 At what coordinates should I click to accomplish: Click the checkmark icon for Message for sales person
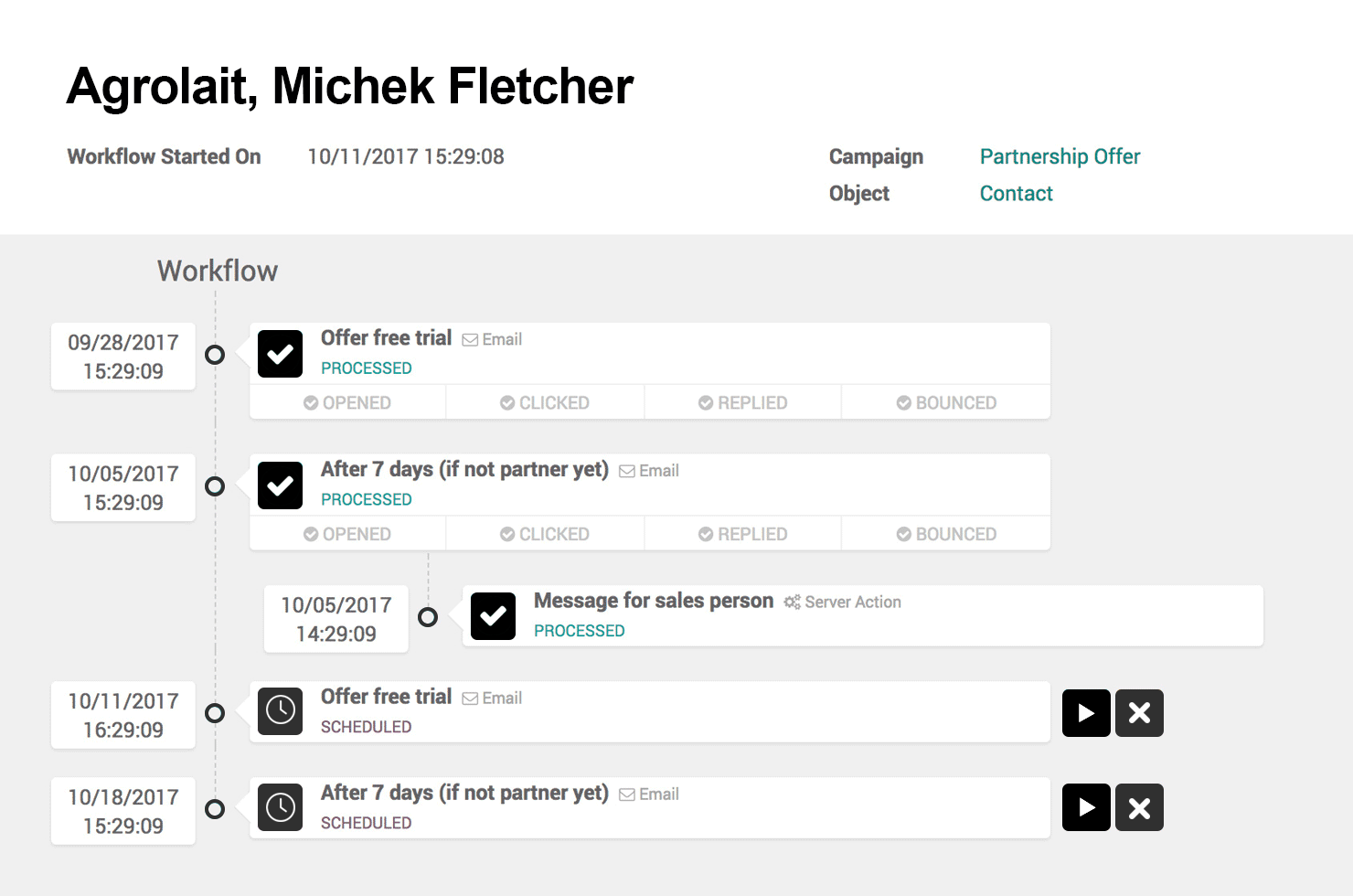click(x=493, y=616)
